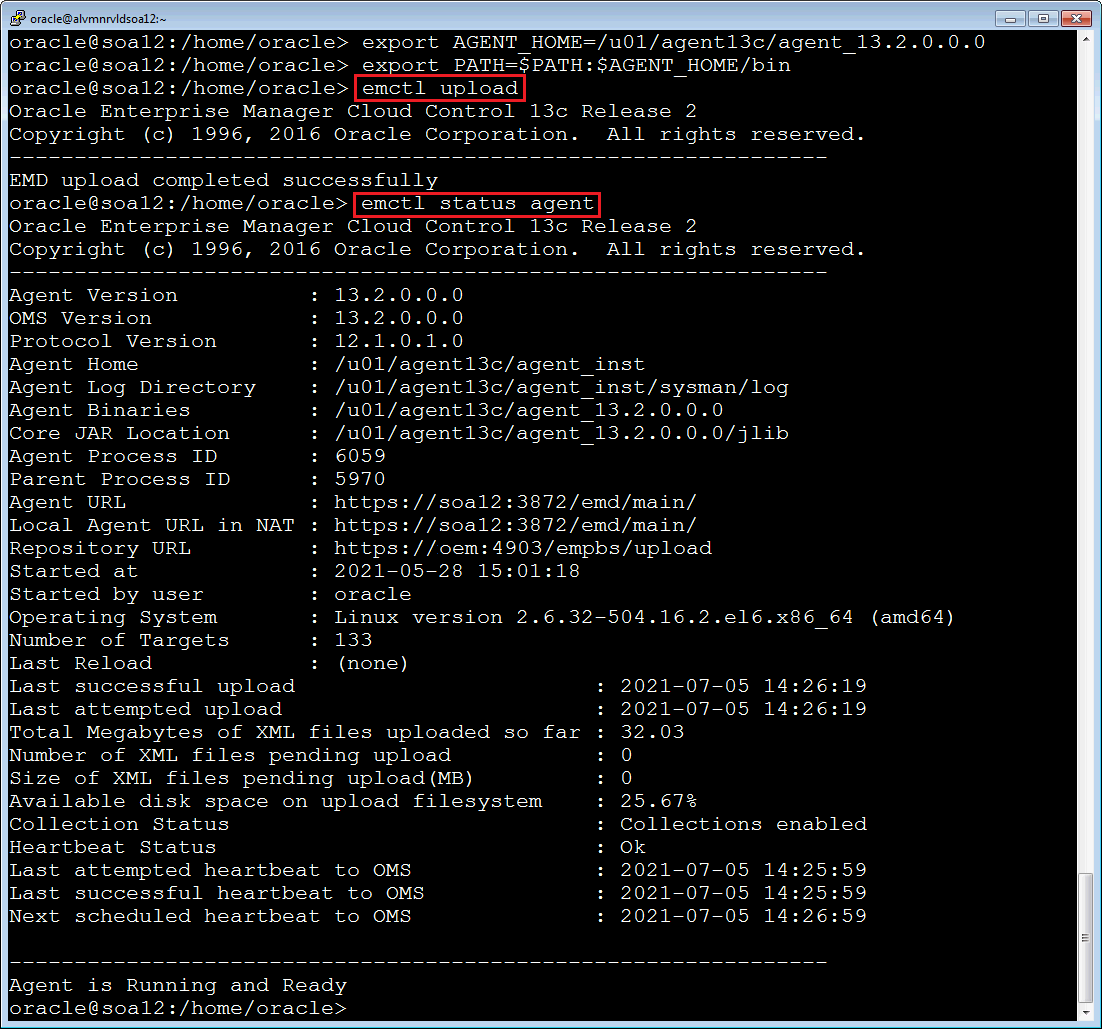Click the window title oracle@alvmnrvldsoa12

[x=98, y=17]
